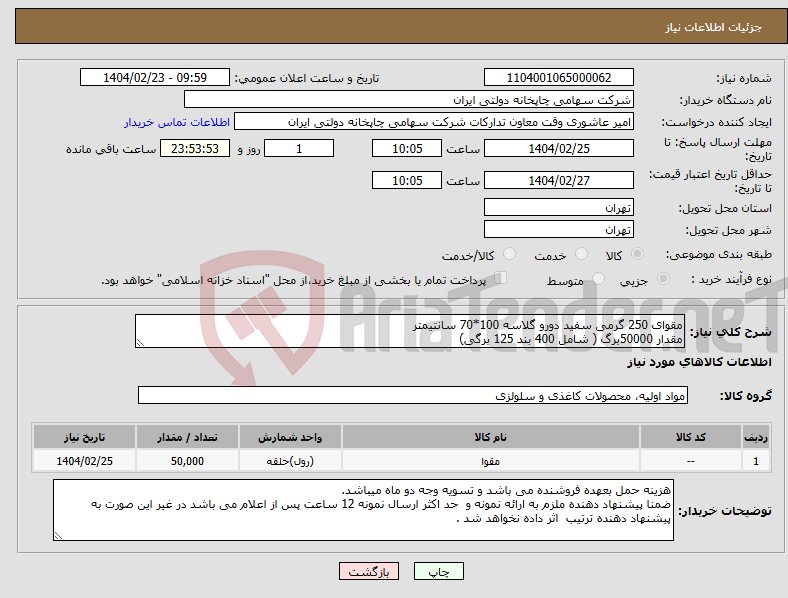
Task: Click the remaining days field showing 1
Action: [x=299, y=149]
